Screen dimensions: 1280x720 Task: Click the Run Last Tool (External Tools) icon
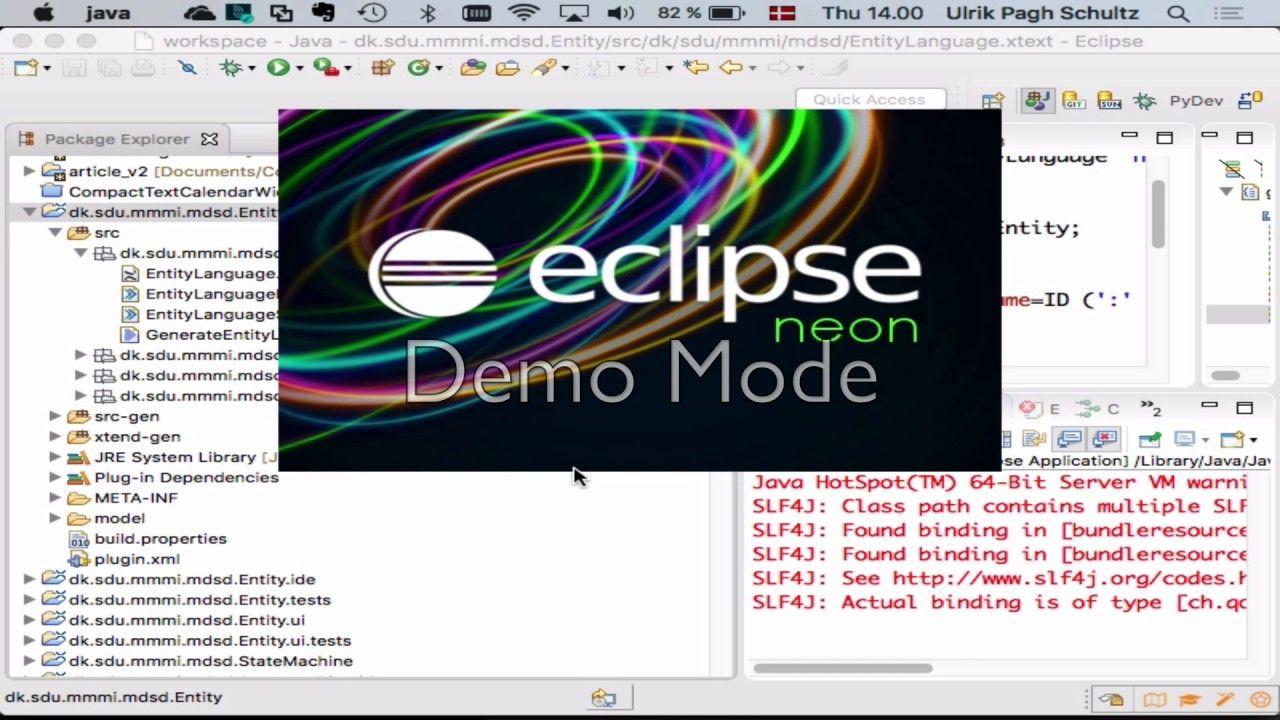click(324, 68)
